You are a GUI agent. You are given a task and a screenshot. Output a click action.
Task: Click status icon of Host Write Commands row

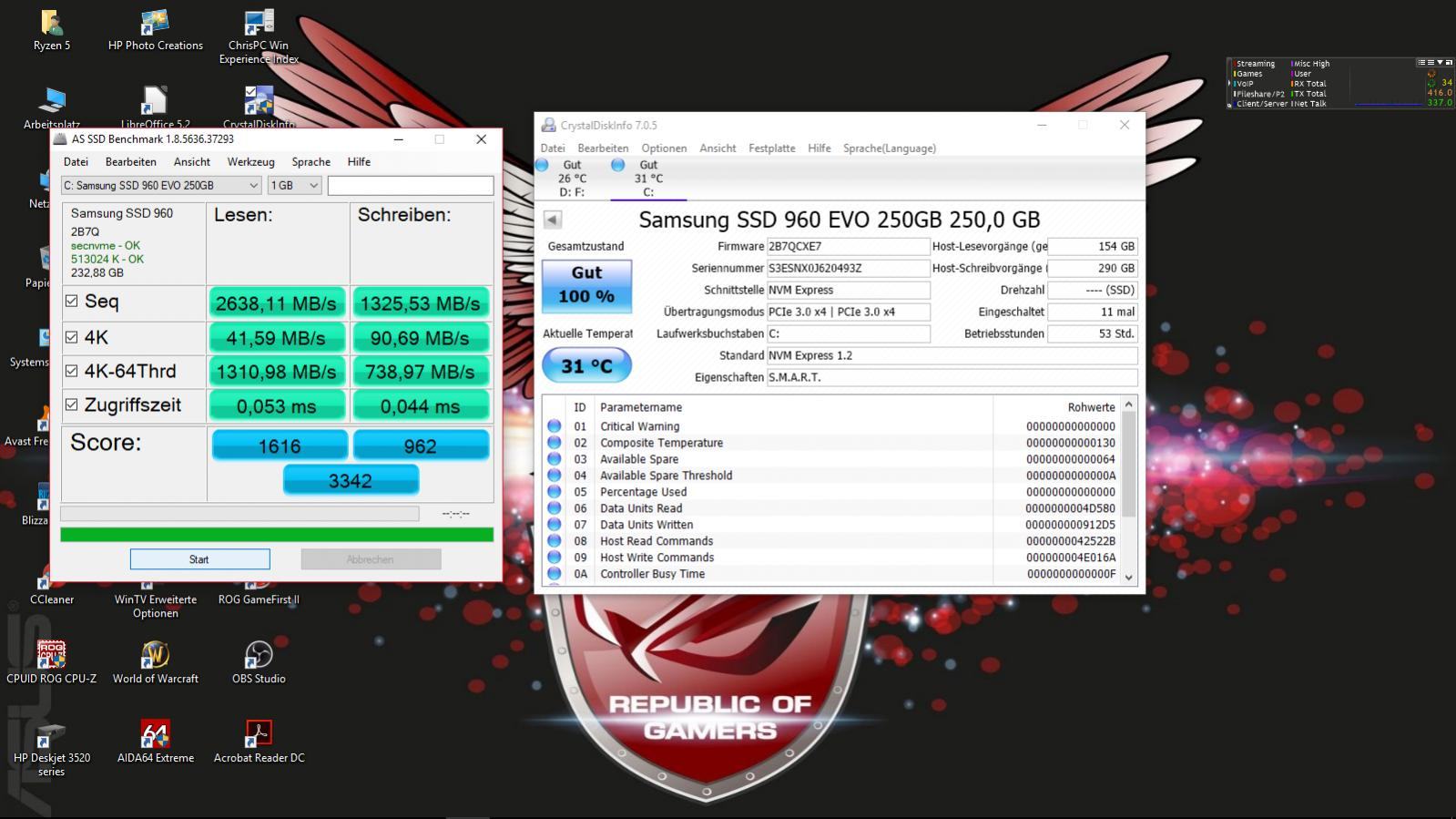click(554, 558)
